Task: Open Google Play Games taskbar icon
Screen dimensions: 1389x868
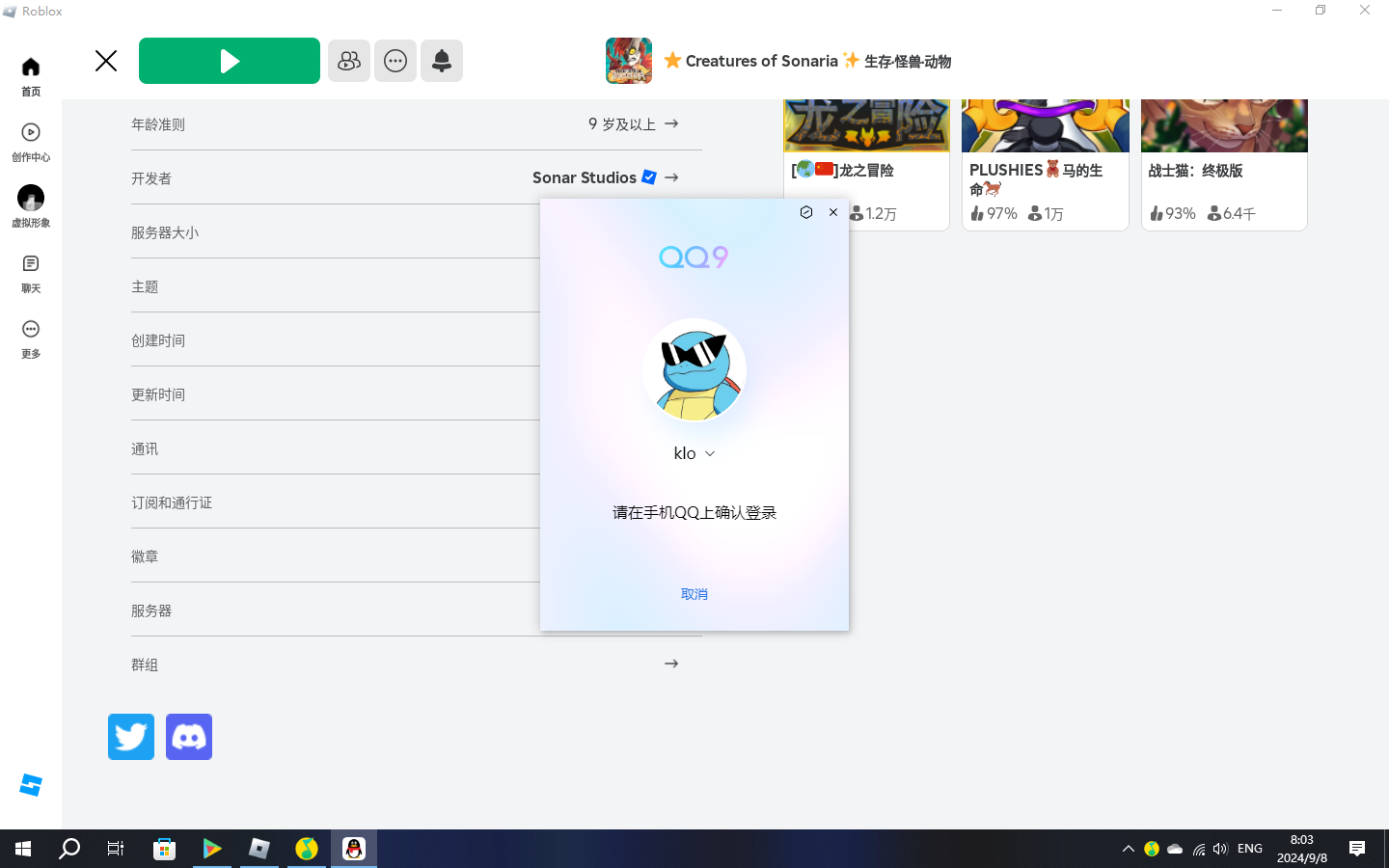Action: [211, 849]
